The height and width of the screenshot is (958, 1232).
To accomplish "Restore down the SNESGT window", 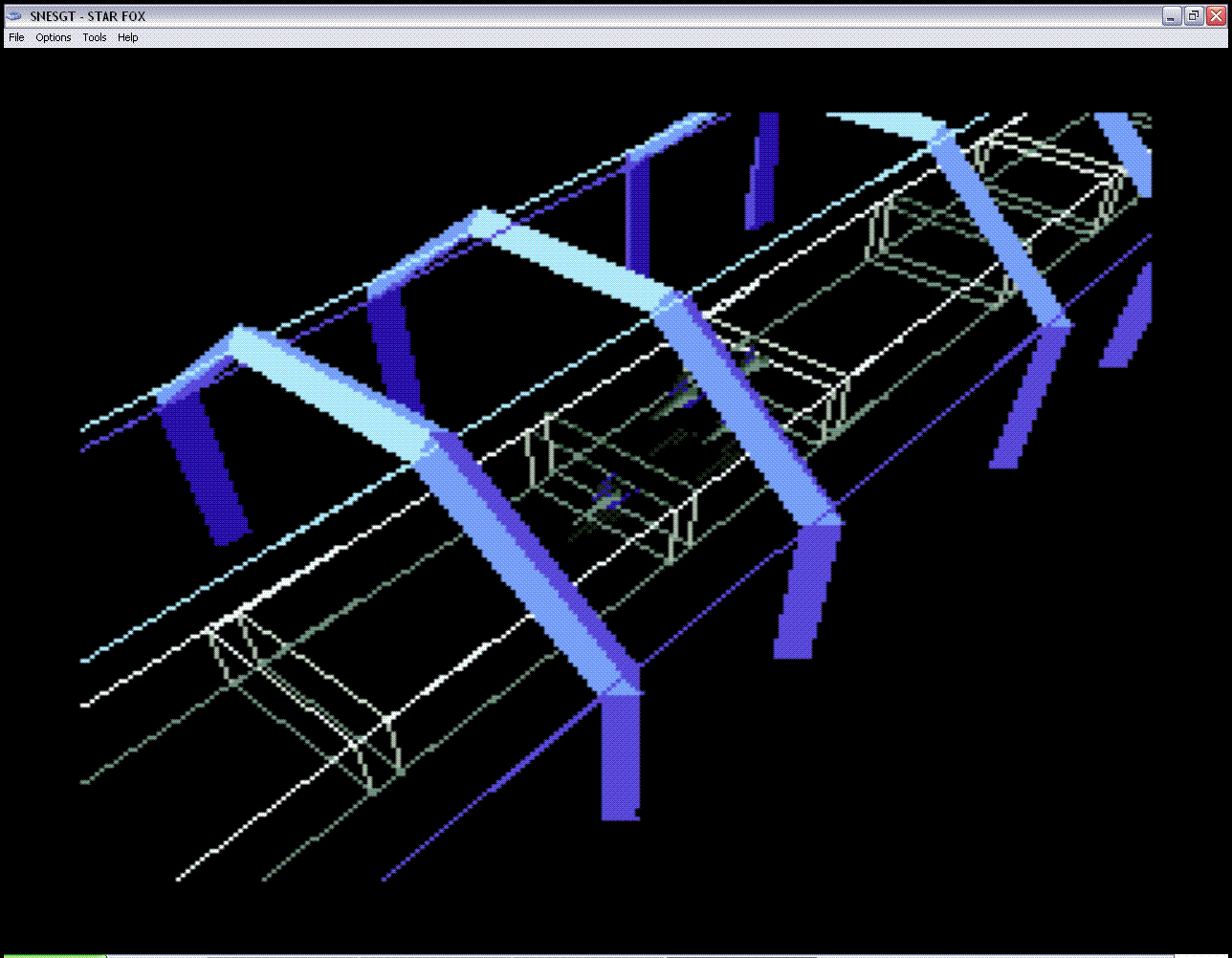I will pyautogui.click(x=1194, y=16).
